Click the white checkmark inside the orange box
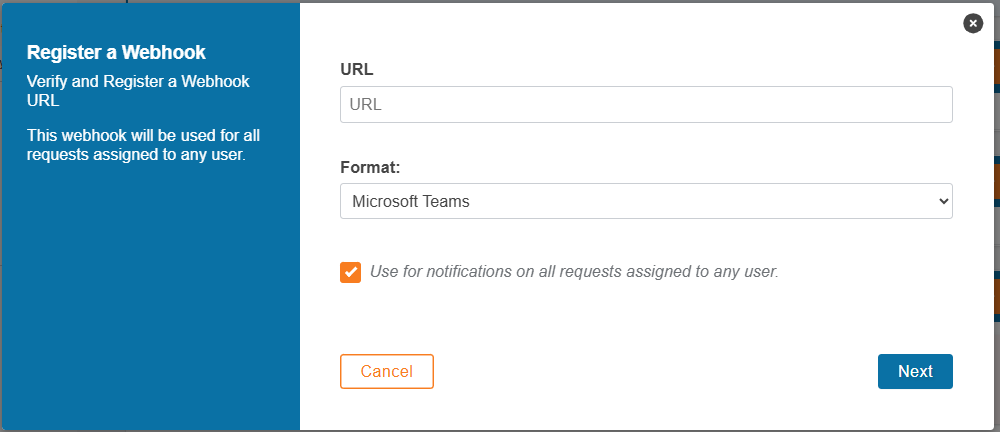 [350, 272]
